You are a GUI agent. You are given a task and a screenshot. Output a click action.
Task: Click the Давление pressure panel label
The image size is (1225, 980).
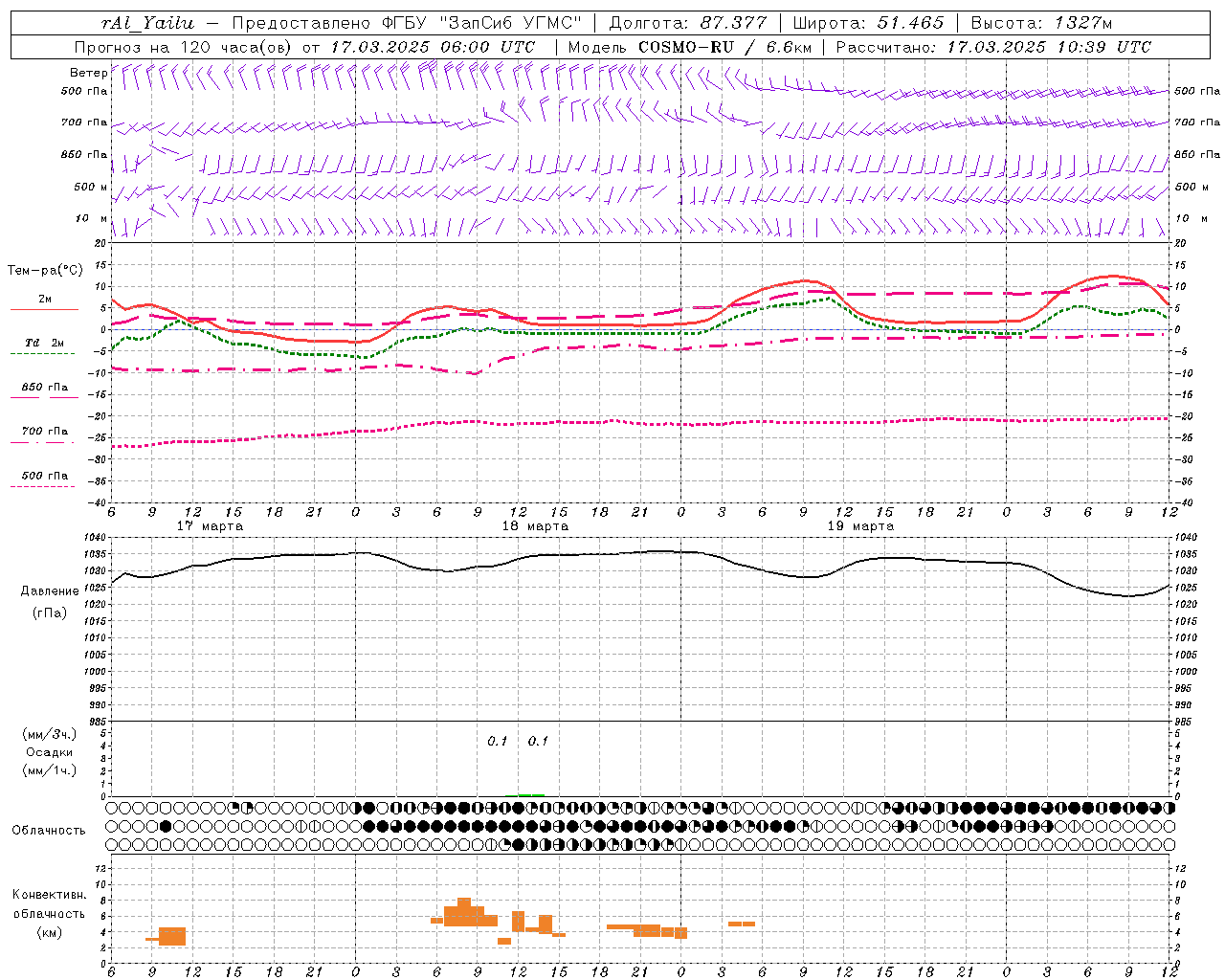(50, 591)
